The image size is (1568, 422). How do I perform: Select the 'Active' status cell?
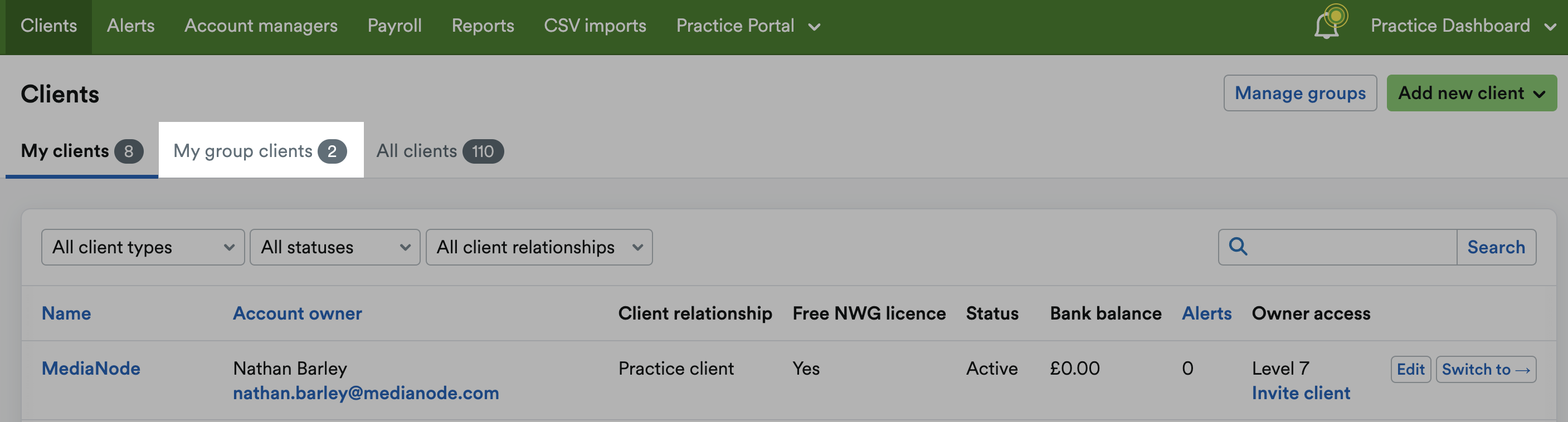[x=992, y=369]
